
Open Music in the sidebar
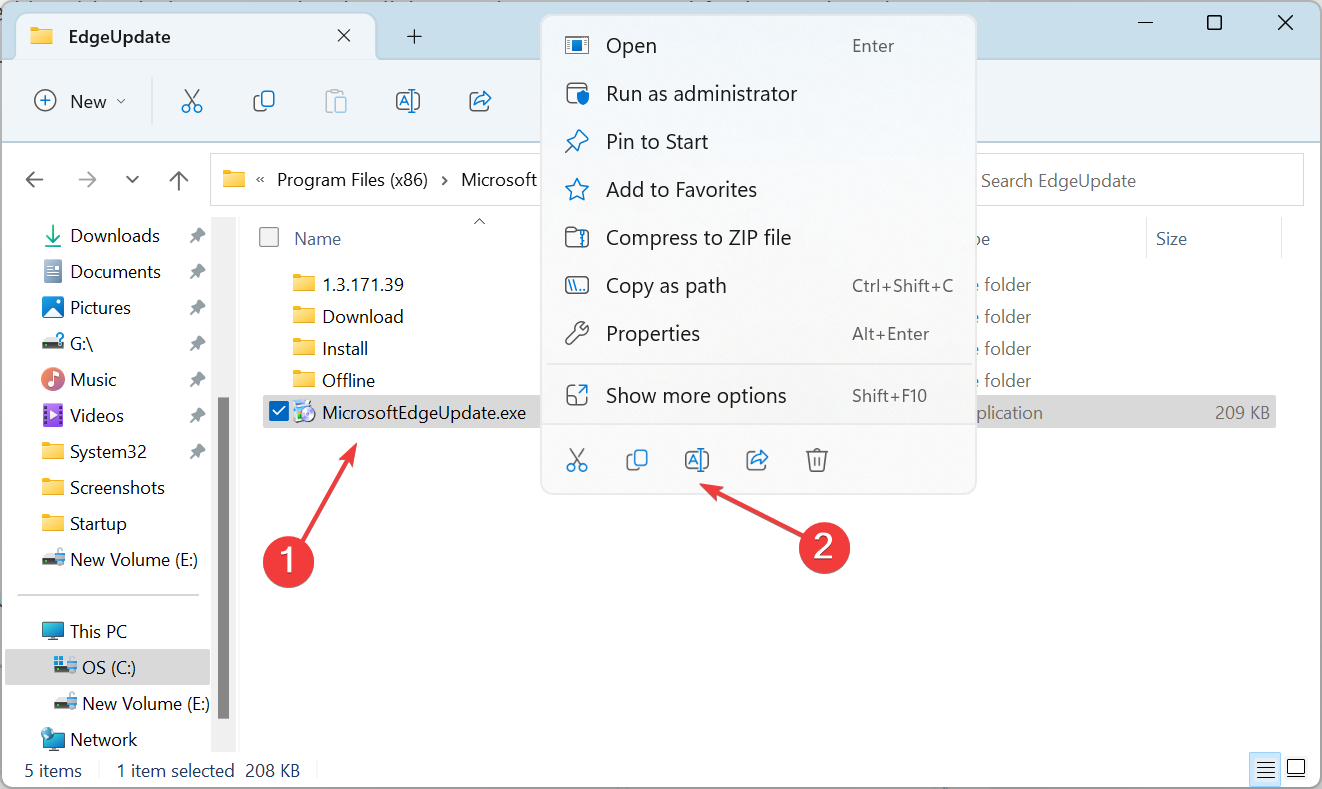(x=93, y=380)
